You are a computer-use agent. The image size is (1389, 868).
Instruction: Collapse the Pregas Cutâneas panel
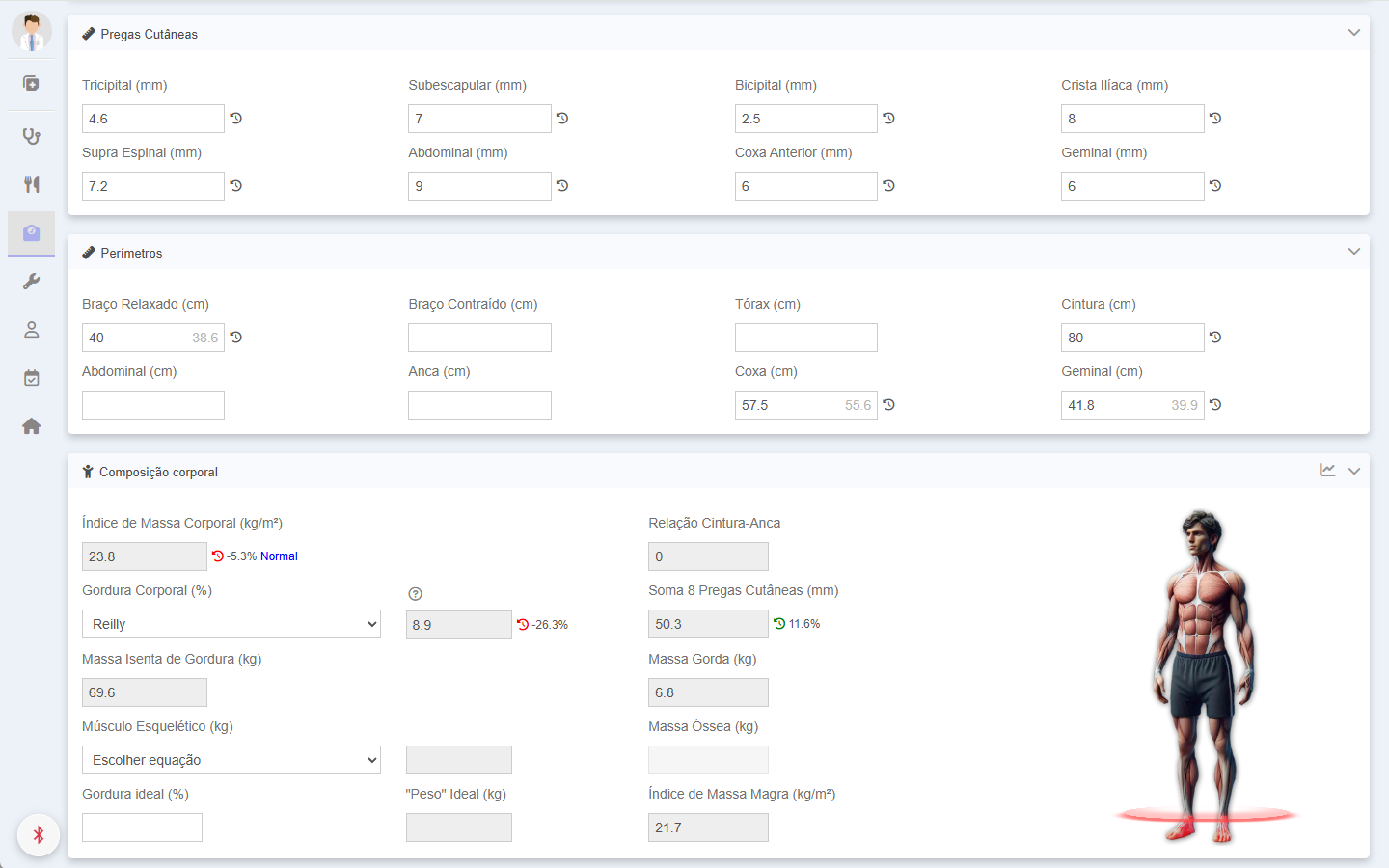[1354, 33]
